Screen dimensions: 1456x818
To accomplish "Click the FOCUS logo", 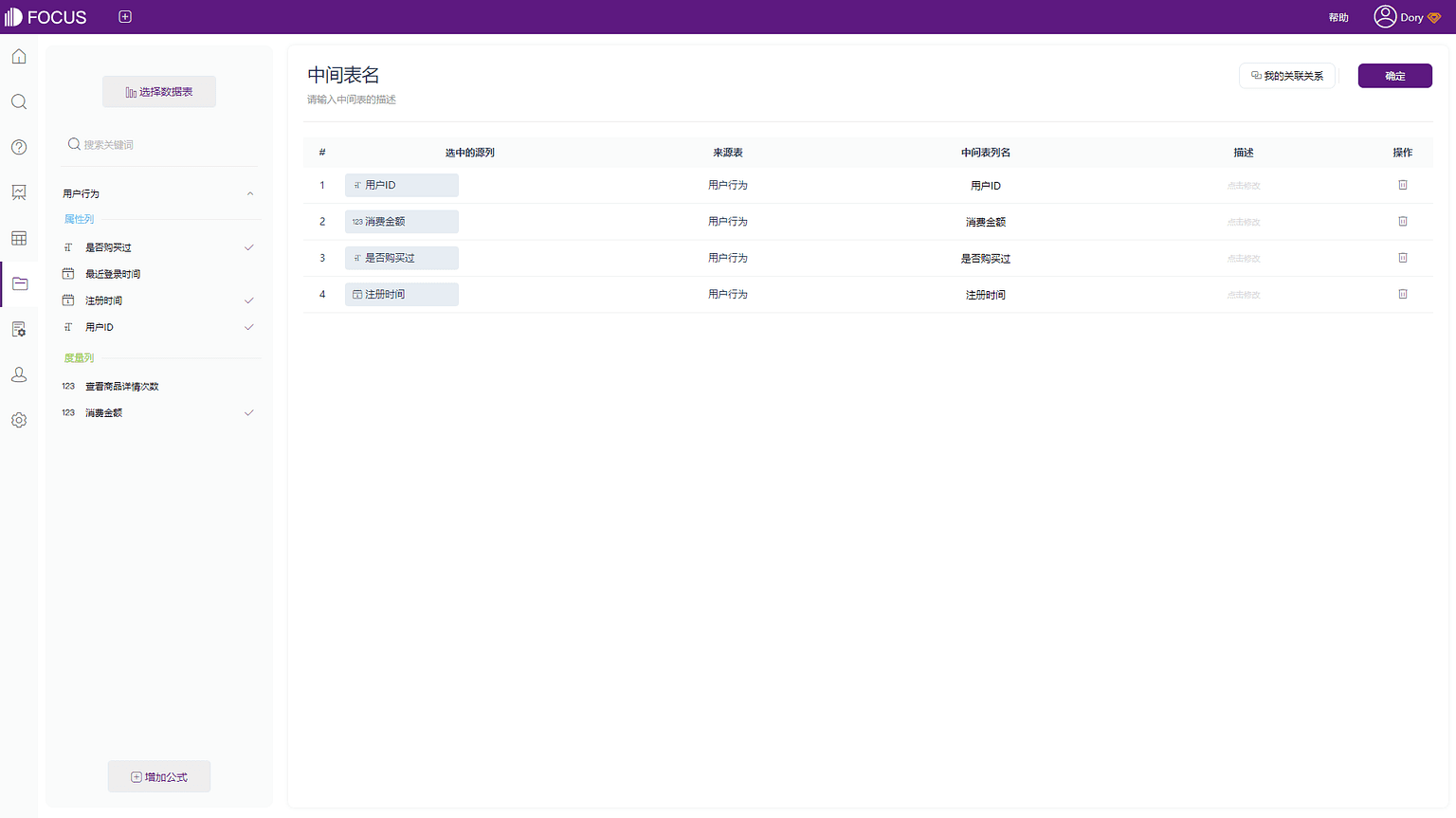I will [x=45, y=17].
